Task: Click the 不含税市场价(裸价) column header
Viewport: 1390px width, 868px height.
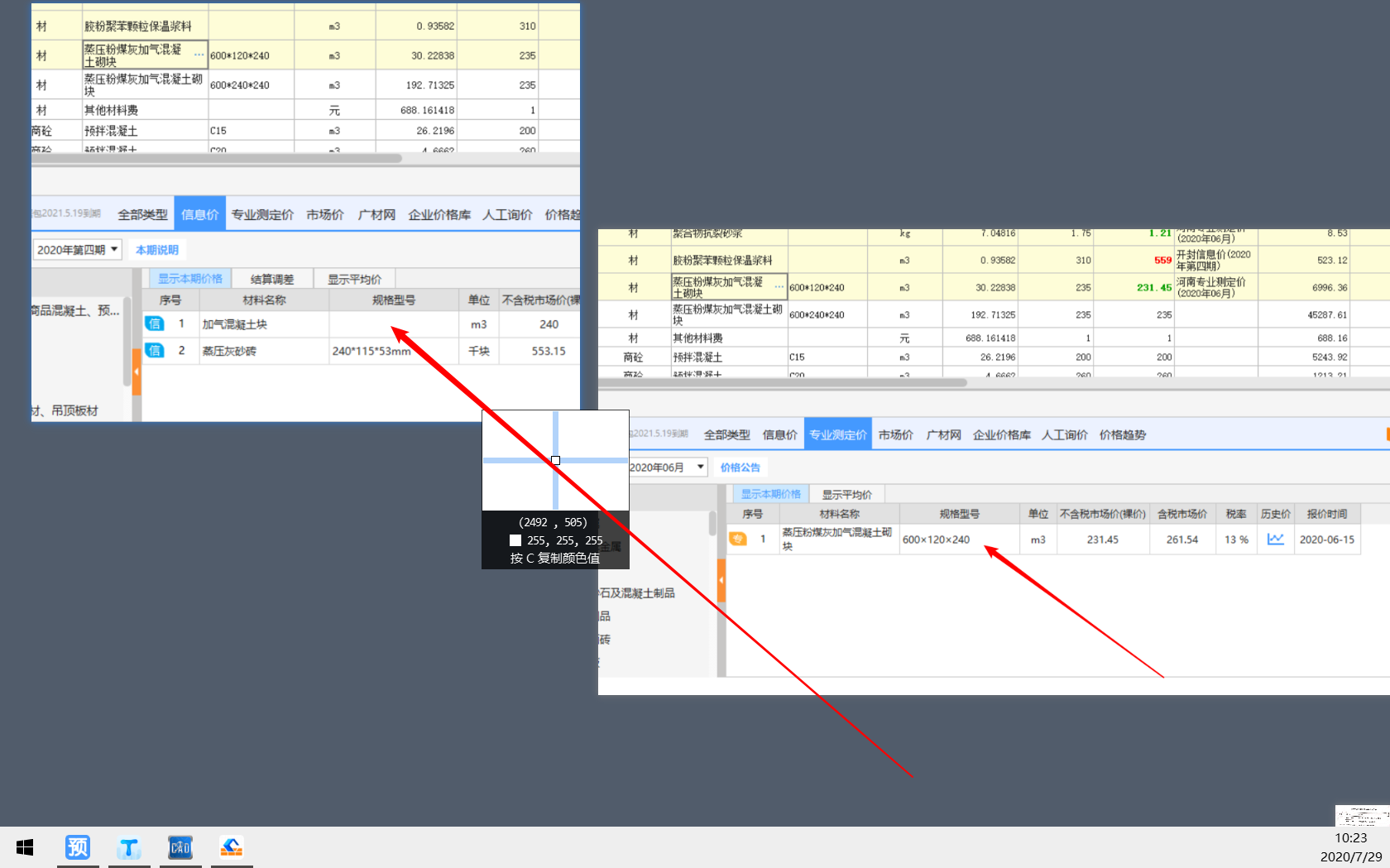Action: 1102,514
